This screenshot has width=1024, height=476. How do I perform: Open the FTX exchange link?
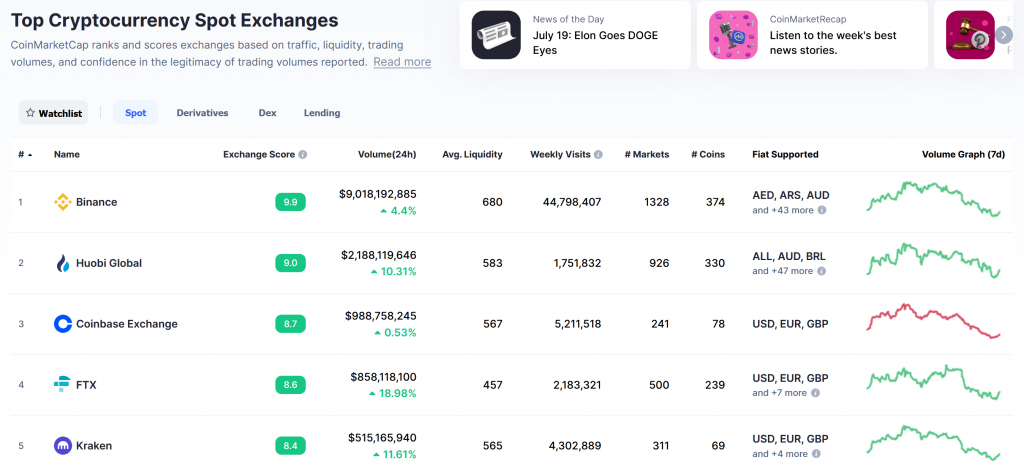86,385
